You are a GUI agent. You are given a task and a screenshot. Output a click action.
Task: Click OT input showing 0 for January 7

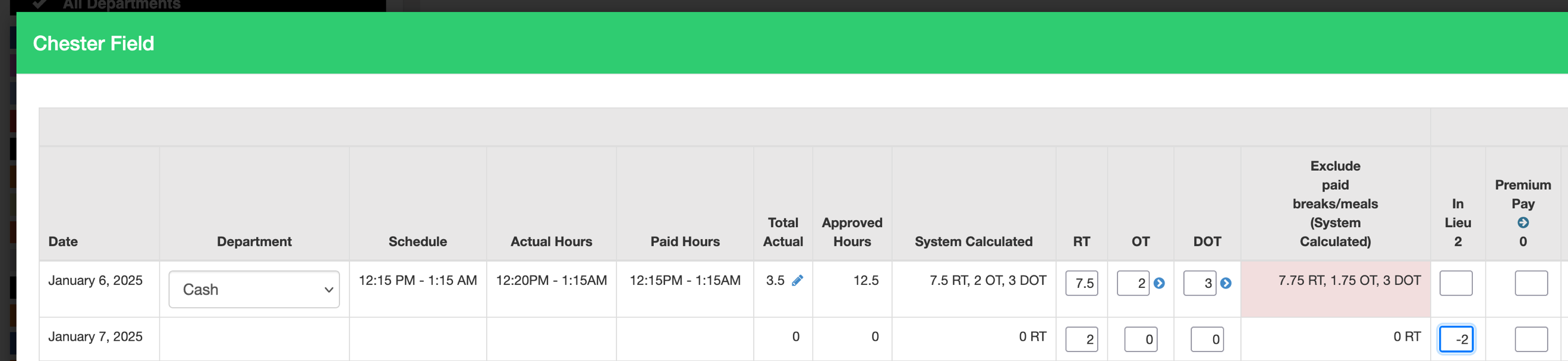coord(1140,339)
